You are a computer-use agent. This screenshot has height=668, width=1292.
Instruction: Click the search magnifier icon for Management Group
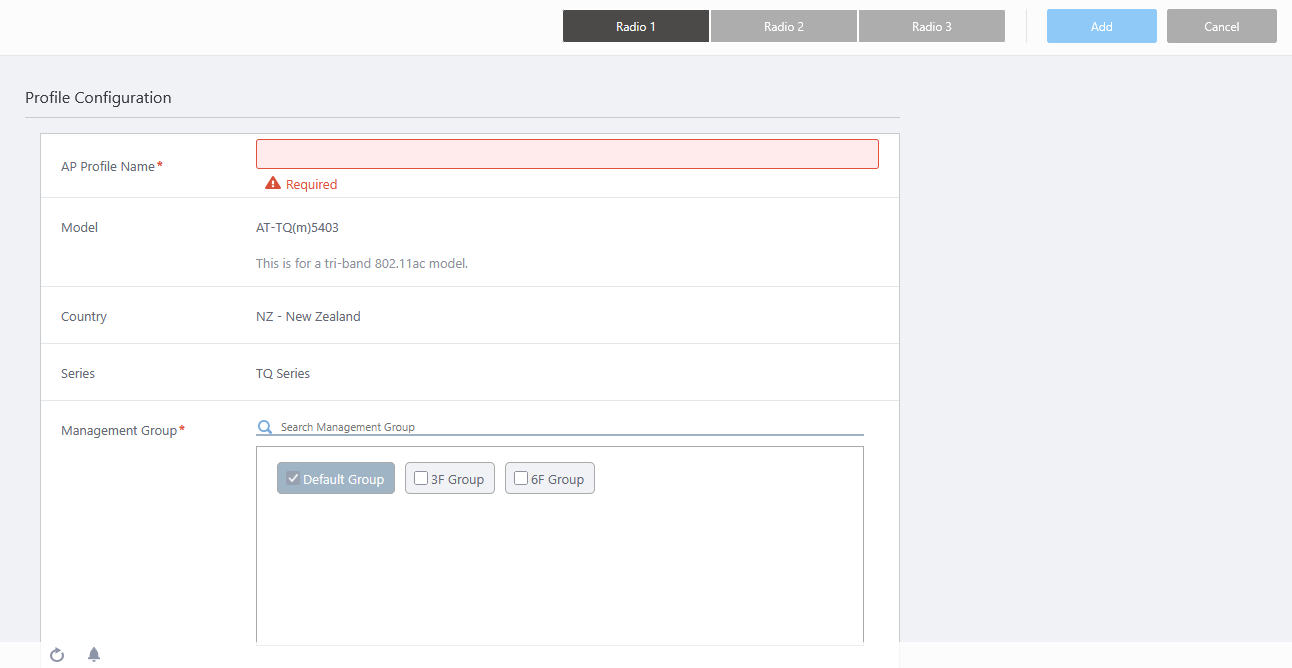265,427
